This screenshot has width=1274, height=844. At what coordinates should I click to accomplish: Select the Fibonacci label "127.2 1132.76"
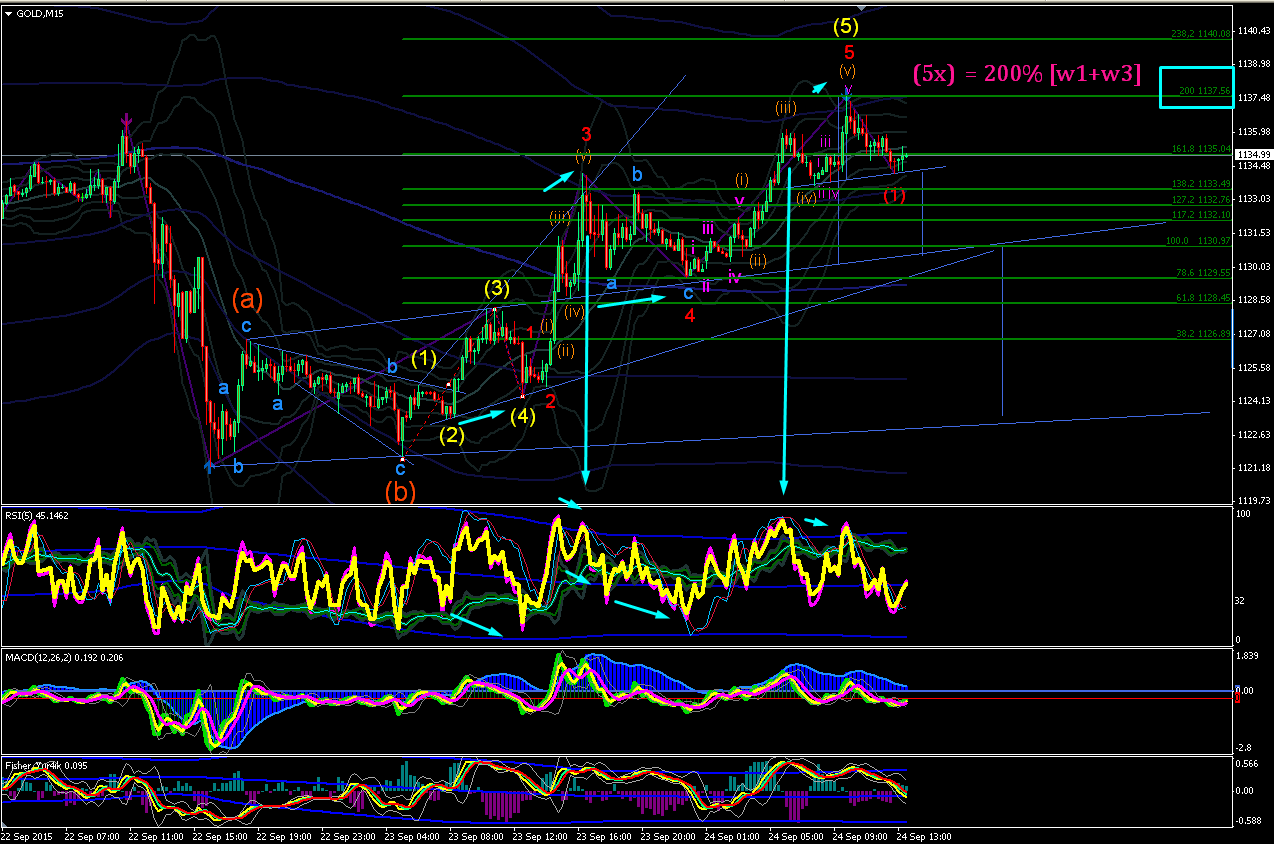[x=1200, y=199]
